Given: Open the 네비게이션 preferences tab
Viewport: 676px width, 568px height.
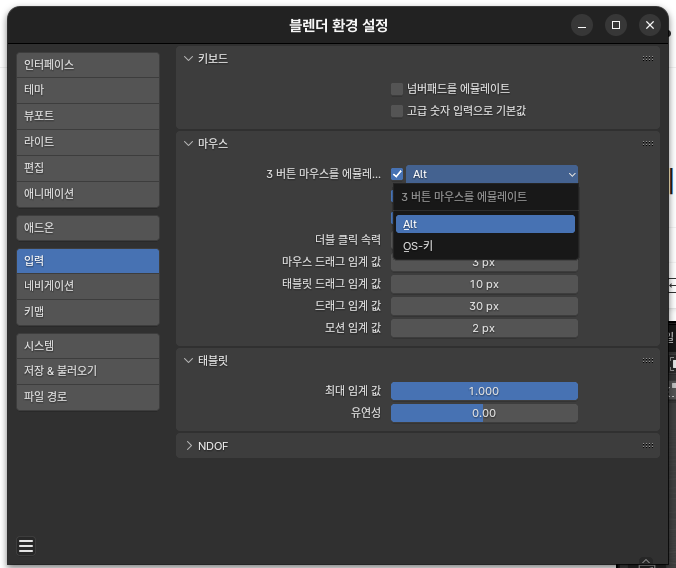Looking at the screenshot, I should 88,286.
